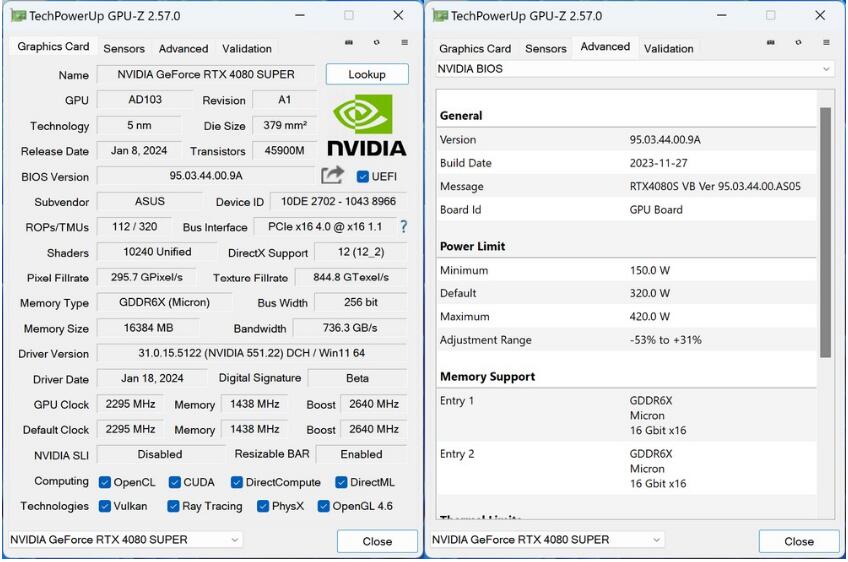Switch to Advanced tab in left window
Image resolution: width=848 pixels, height=562 pixels.
183,49
